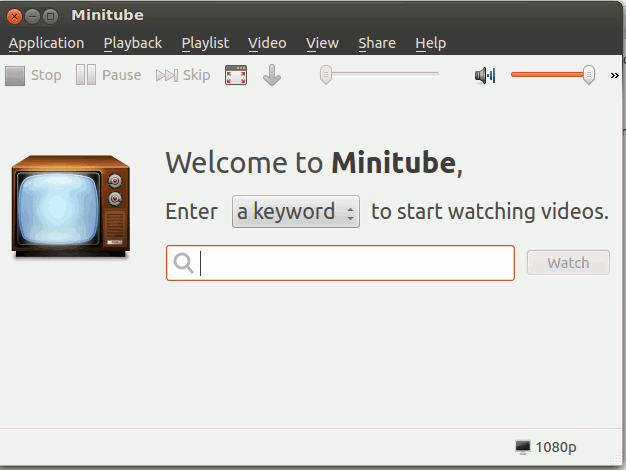Image resolution: width=626 pixels, height=470 pixels.
Task: Open the Help menu
Action: pyautogui.click(x=430, y=43)
